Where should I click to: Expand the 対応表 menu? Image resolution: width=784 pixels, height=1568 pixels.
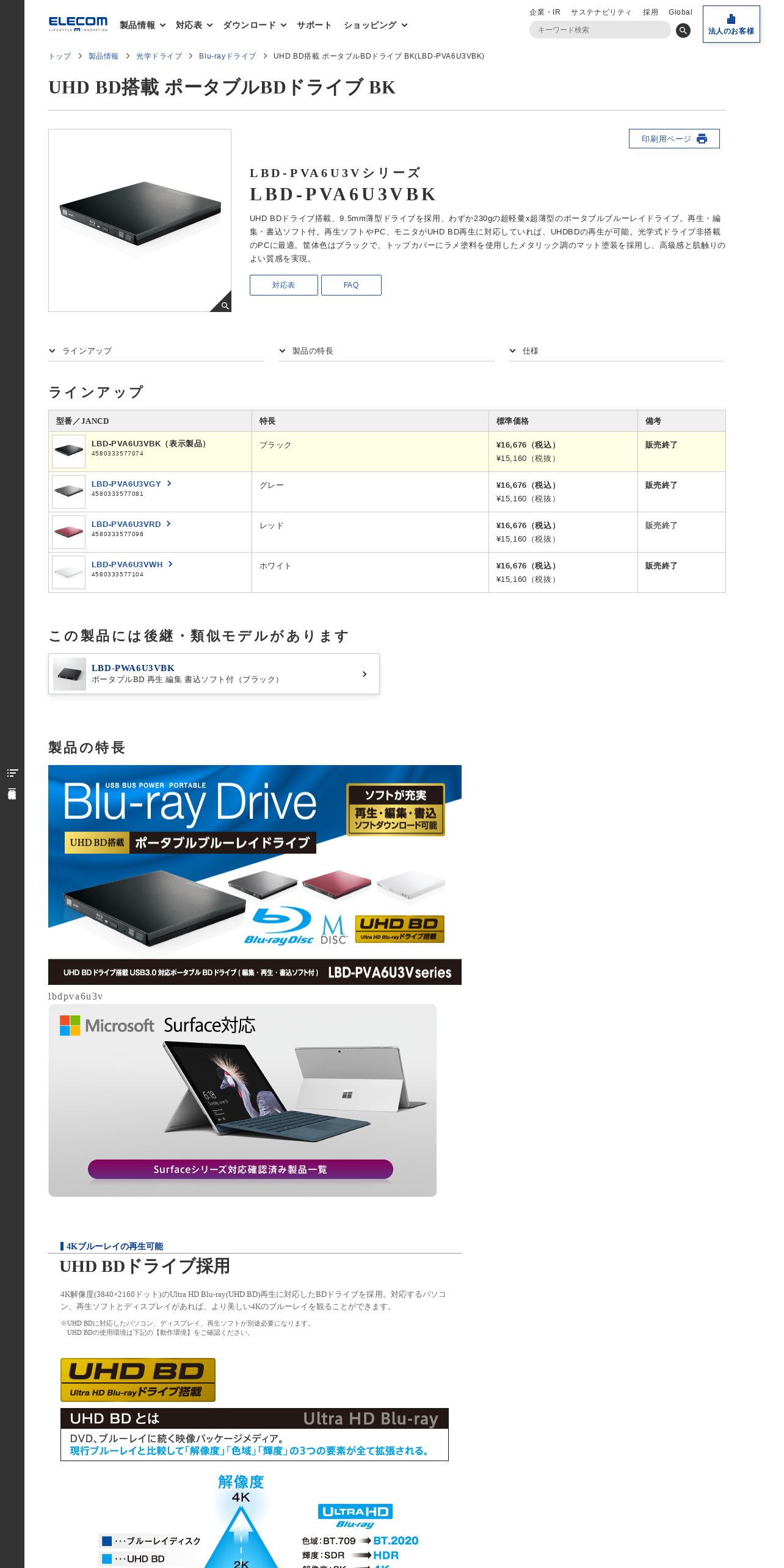coord(194,25)
